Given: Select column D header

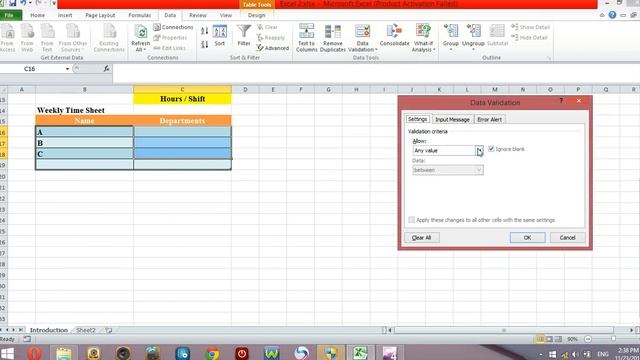Looking at the screenshot, I should point(245,89).
